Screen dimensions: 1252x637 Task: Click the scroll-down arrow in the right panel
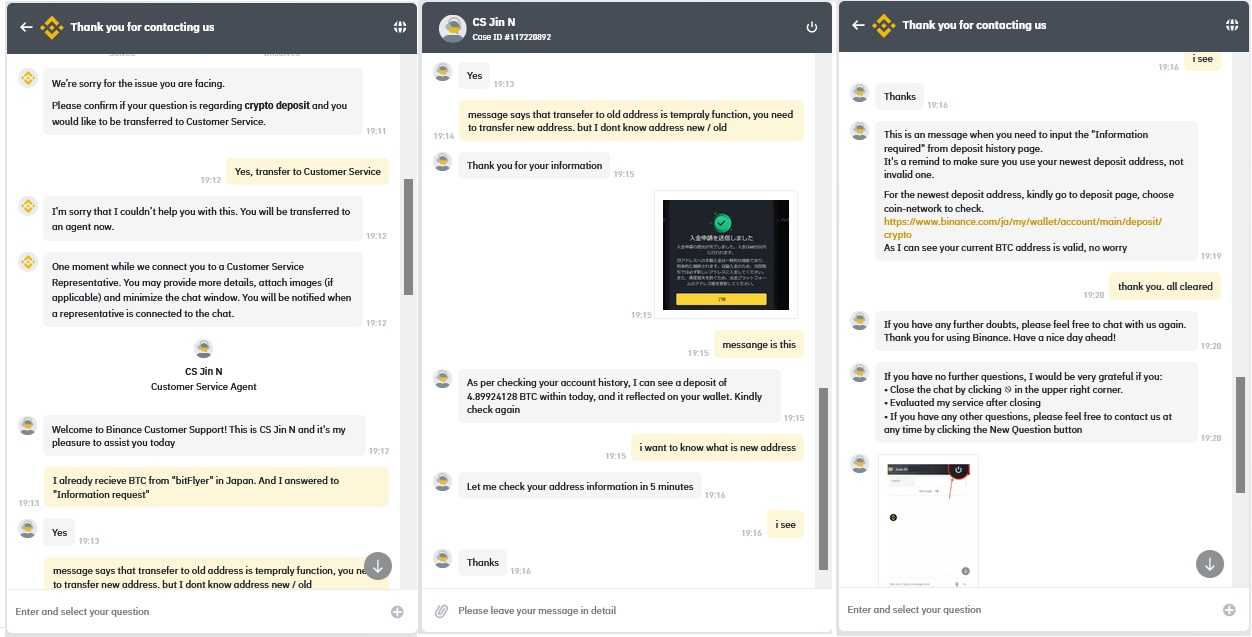click(x=1209, y=565)
